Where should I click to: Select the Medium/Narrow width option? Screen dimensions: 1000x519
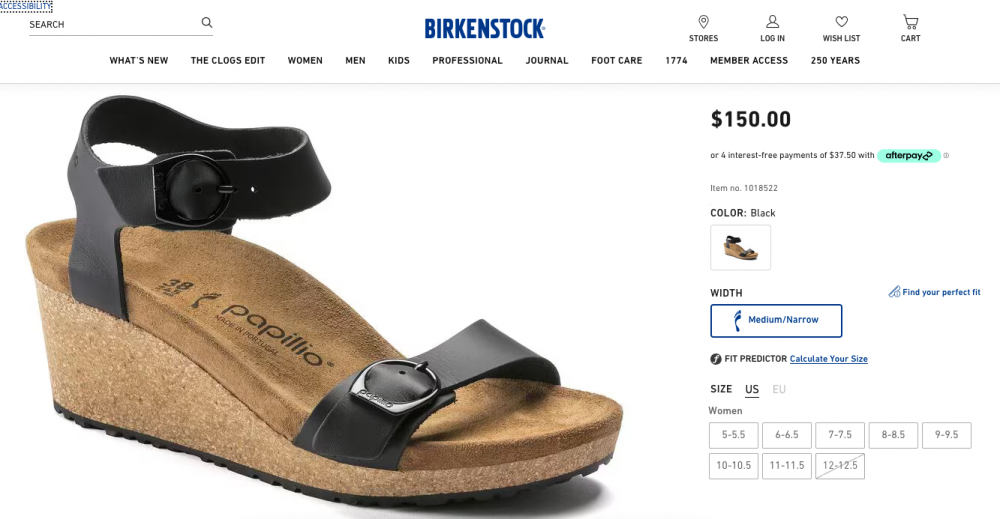click(776, 321)
